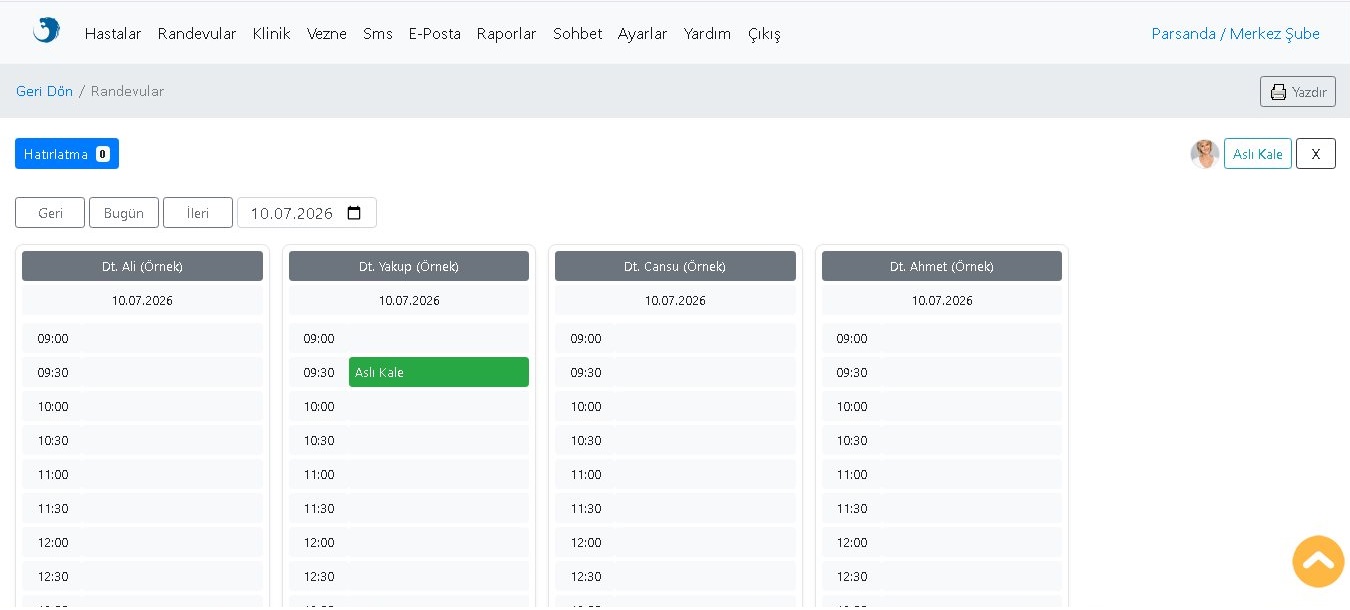
Task: Open the E-Posta menu
Action: click(x=435, y=34)
